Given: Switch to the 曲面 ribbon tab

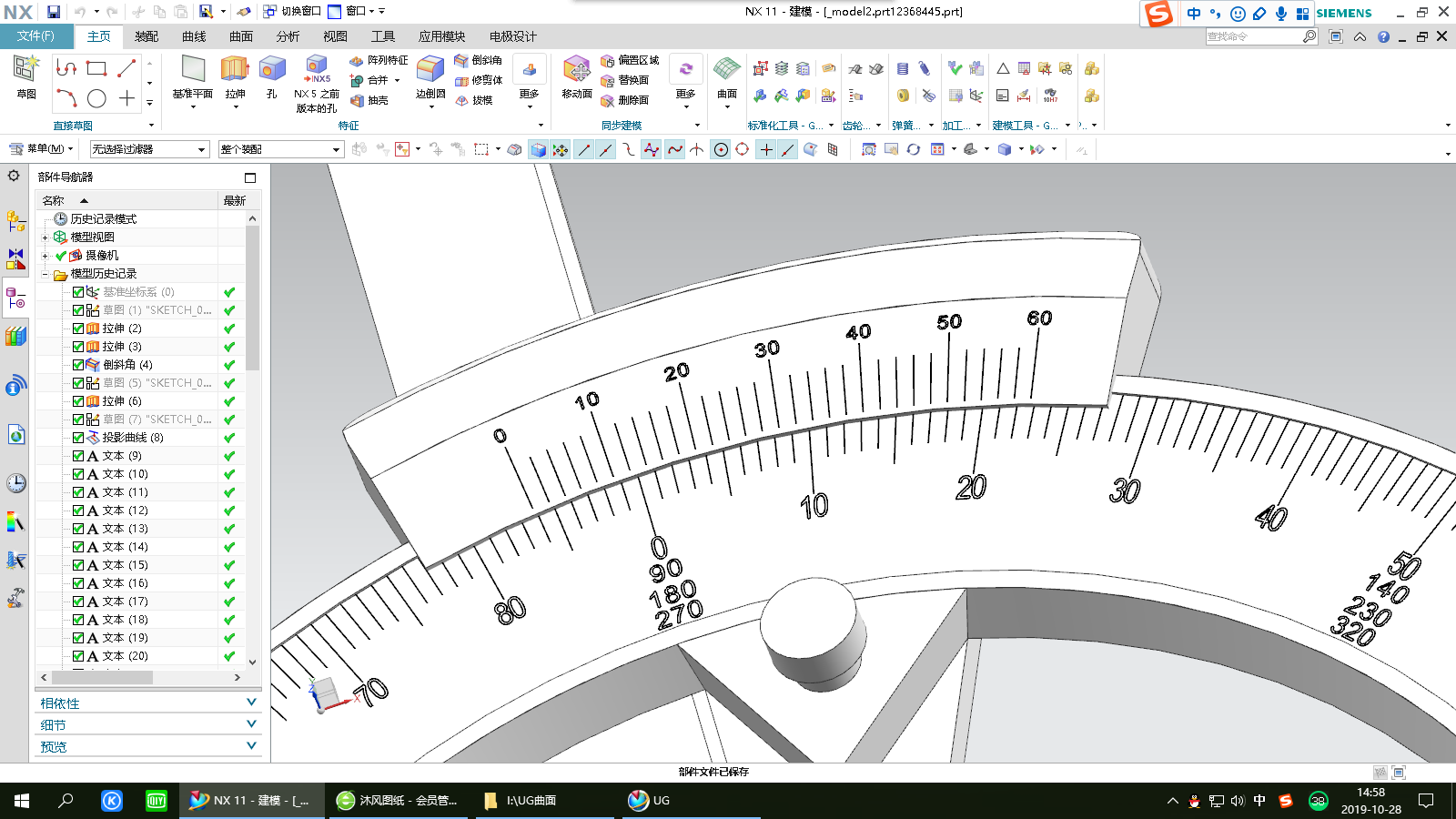Looking at the screenshot, I should [241, 36].
